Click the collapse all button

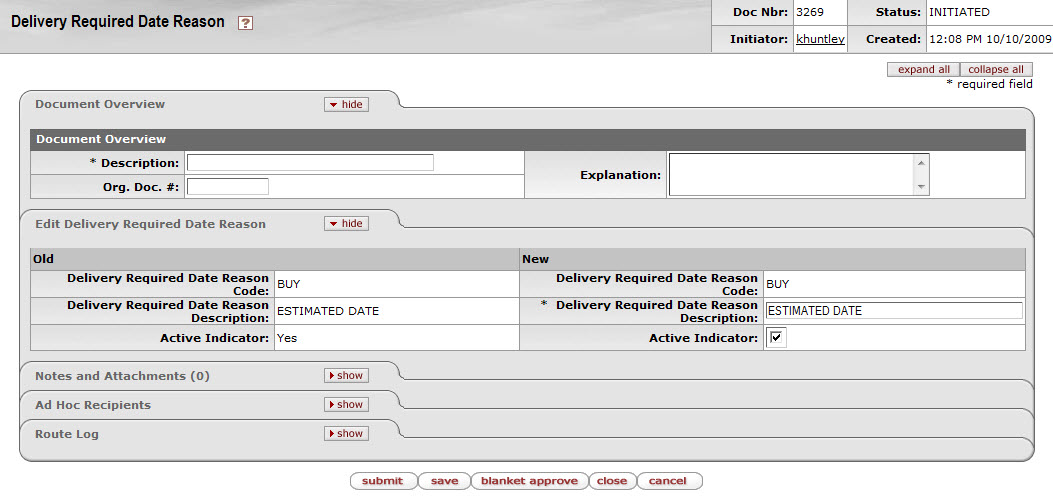click(x=995, y=70)
